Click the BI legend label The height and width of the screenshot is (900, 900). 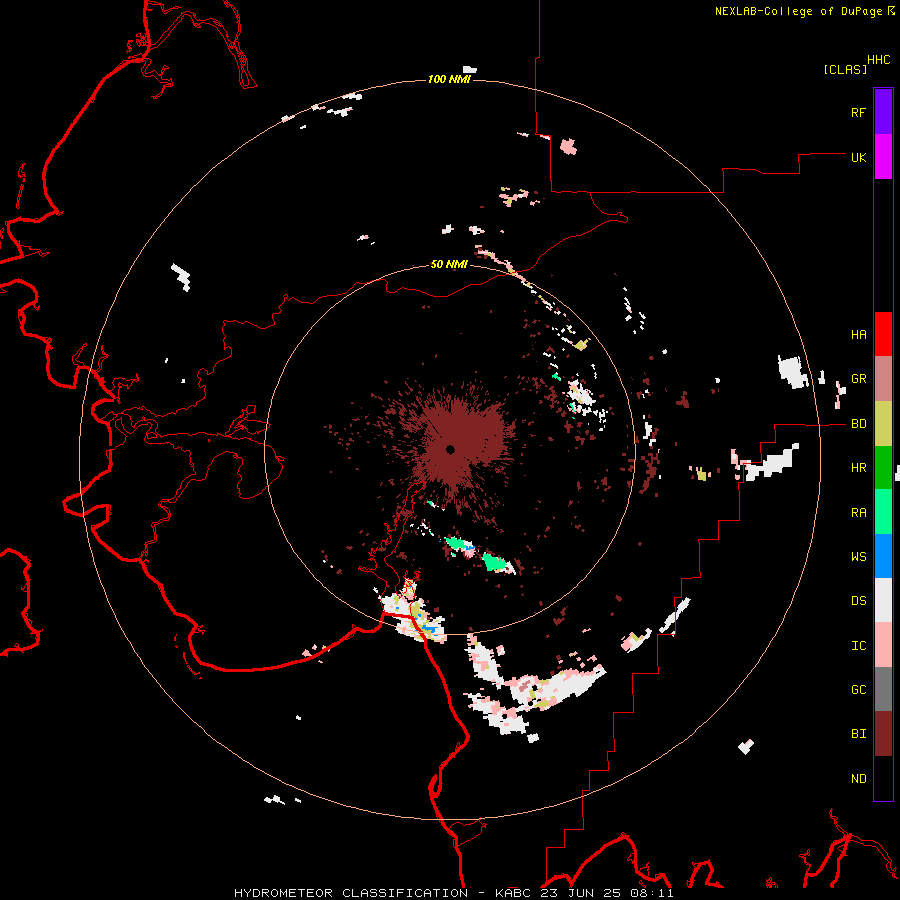point(858,734)
